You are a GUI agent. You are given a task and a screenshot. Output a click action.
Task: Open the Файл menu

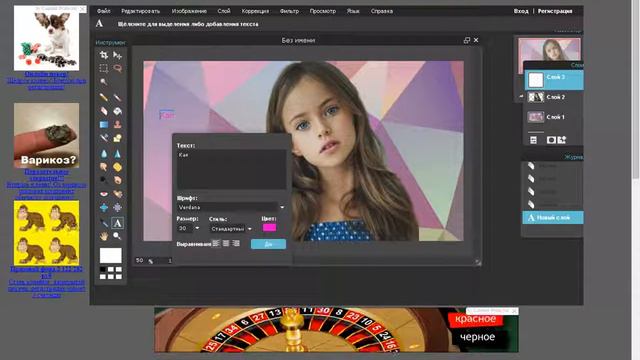pyautogui.click(x=104, y=11)
